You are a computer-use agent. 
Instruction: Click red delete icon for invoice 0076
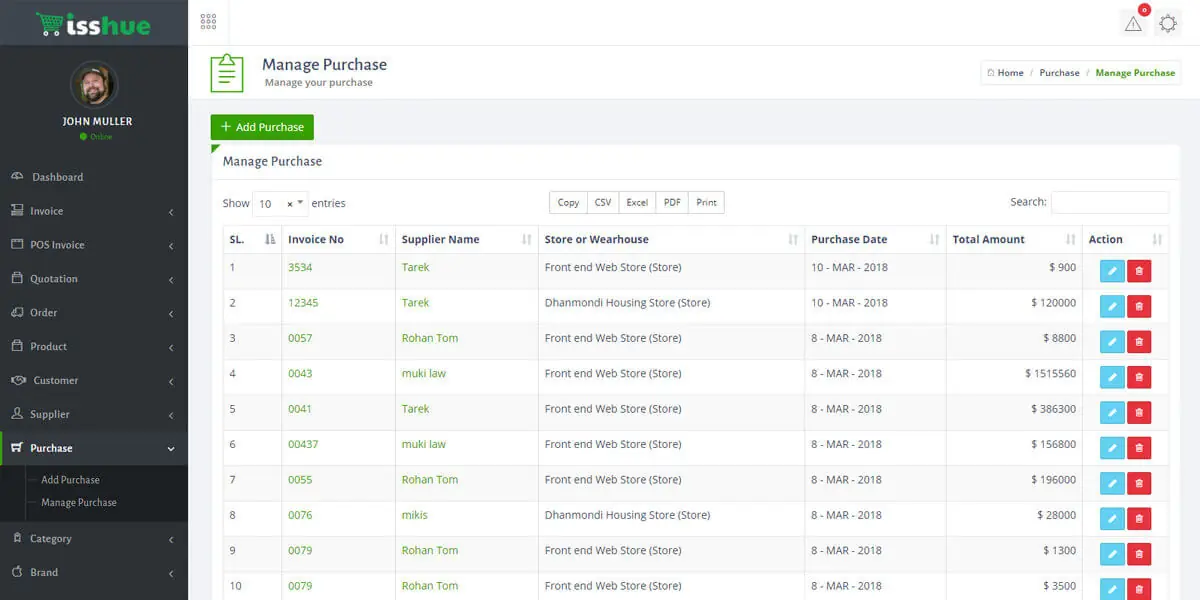pyautogui.click(x=1139, y=519)
